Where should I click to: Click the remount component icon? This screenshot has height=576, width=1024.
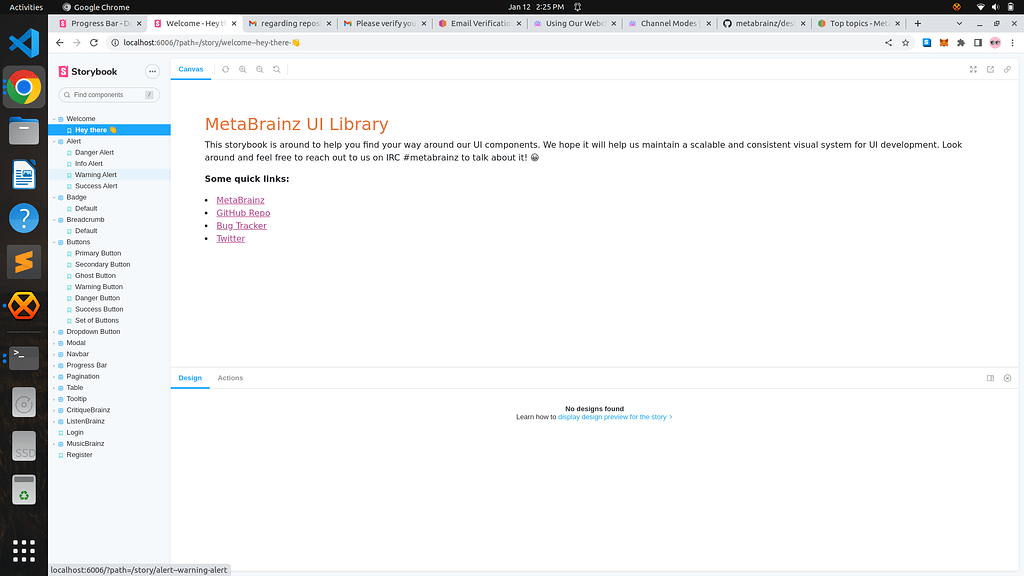(225, 69)
